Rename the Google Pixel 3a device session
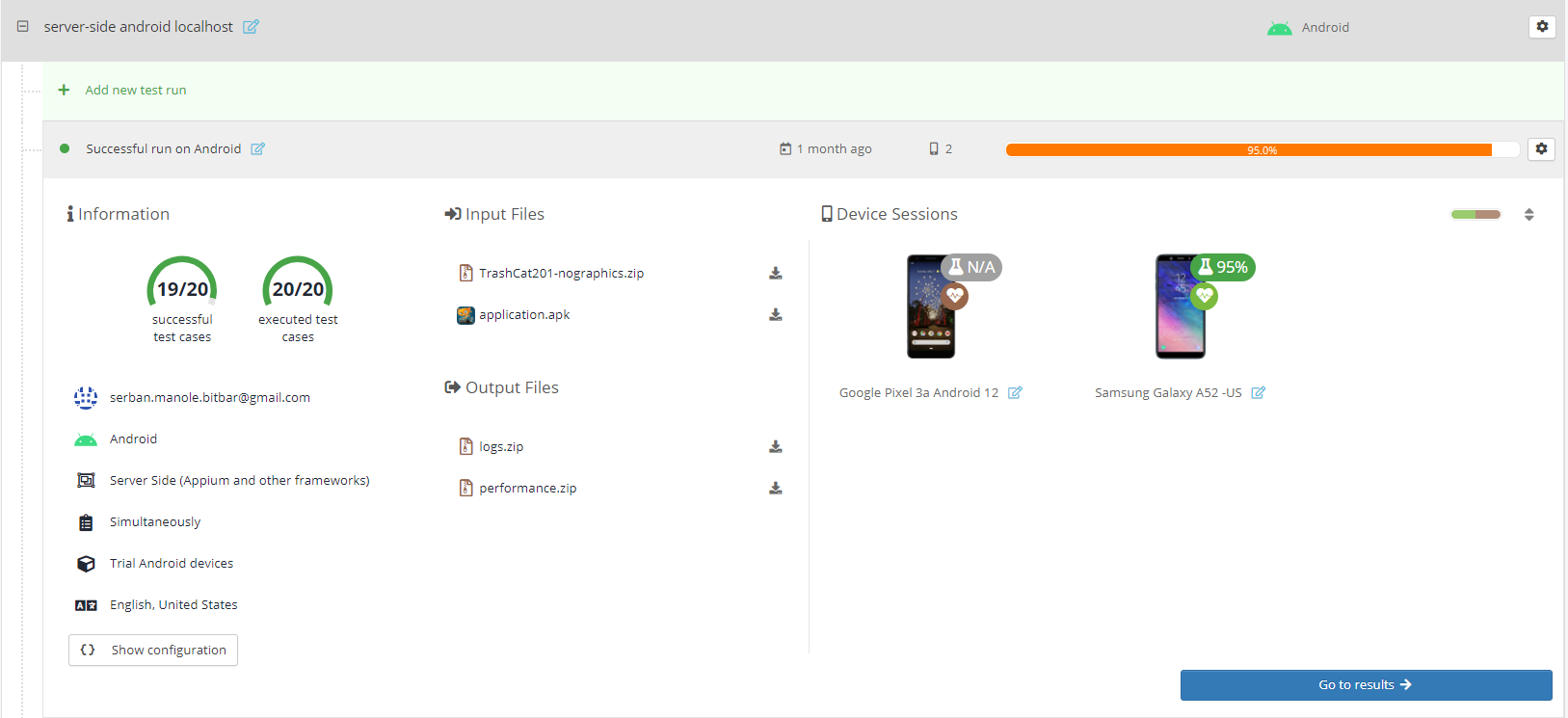 [1015, 393]
